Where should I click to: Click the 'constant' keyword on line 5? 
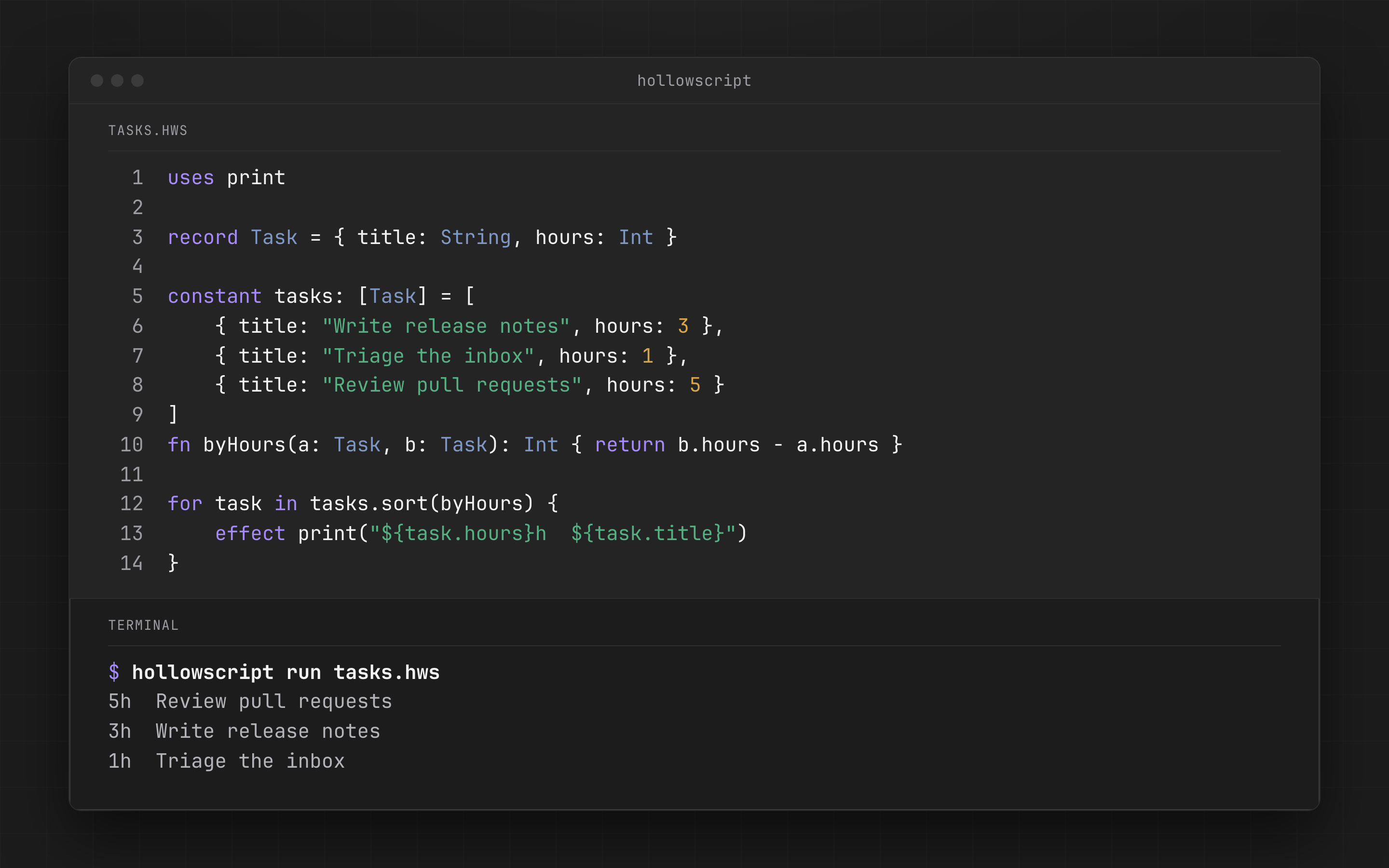tap(215, 296)
